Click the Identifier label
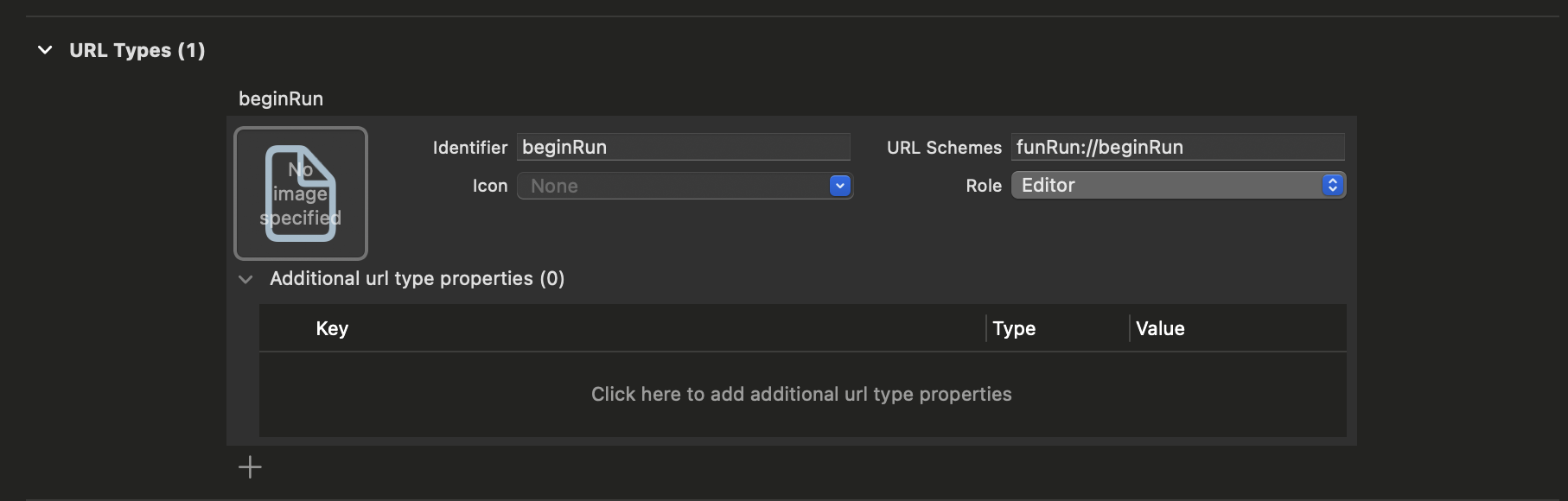1568x501 pixels. [x=469, y=148]
